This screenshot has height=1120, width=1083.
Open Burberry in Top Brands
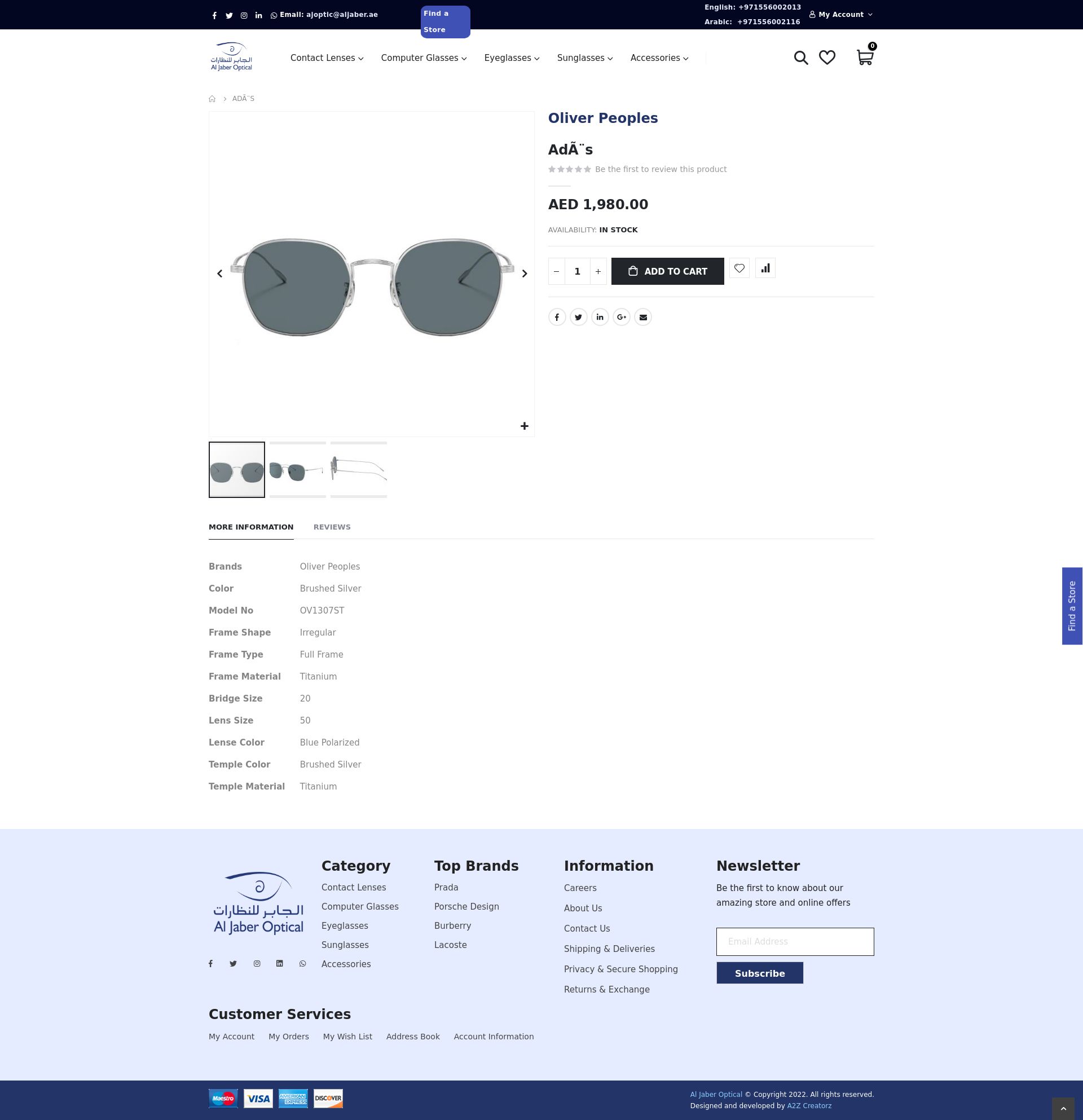(452, 925)
